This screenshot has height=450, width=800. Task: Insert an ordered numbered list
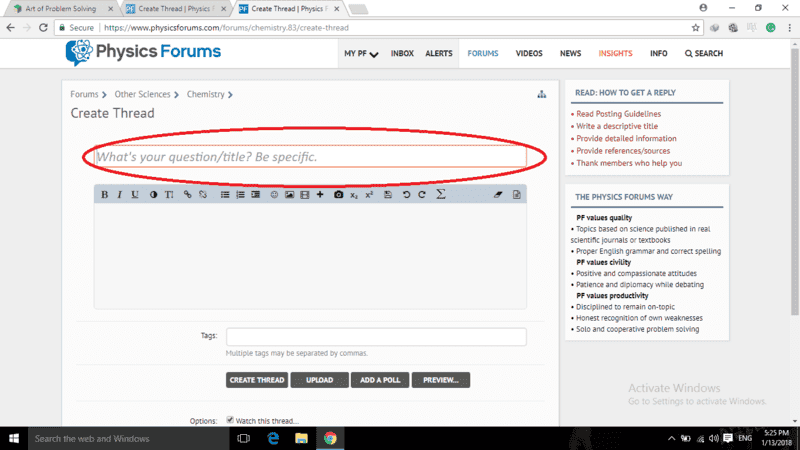pyautogui.click(x=240, y=194)
